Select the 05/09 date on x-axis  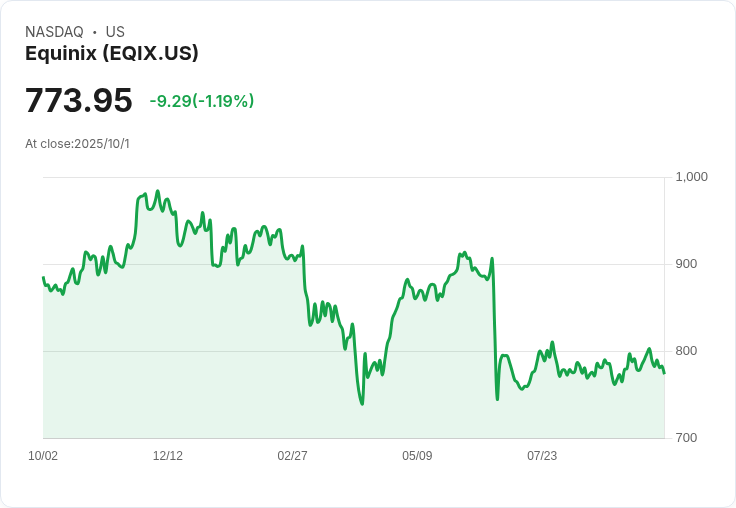click(417, 456)
